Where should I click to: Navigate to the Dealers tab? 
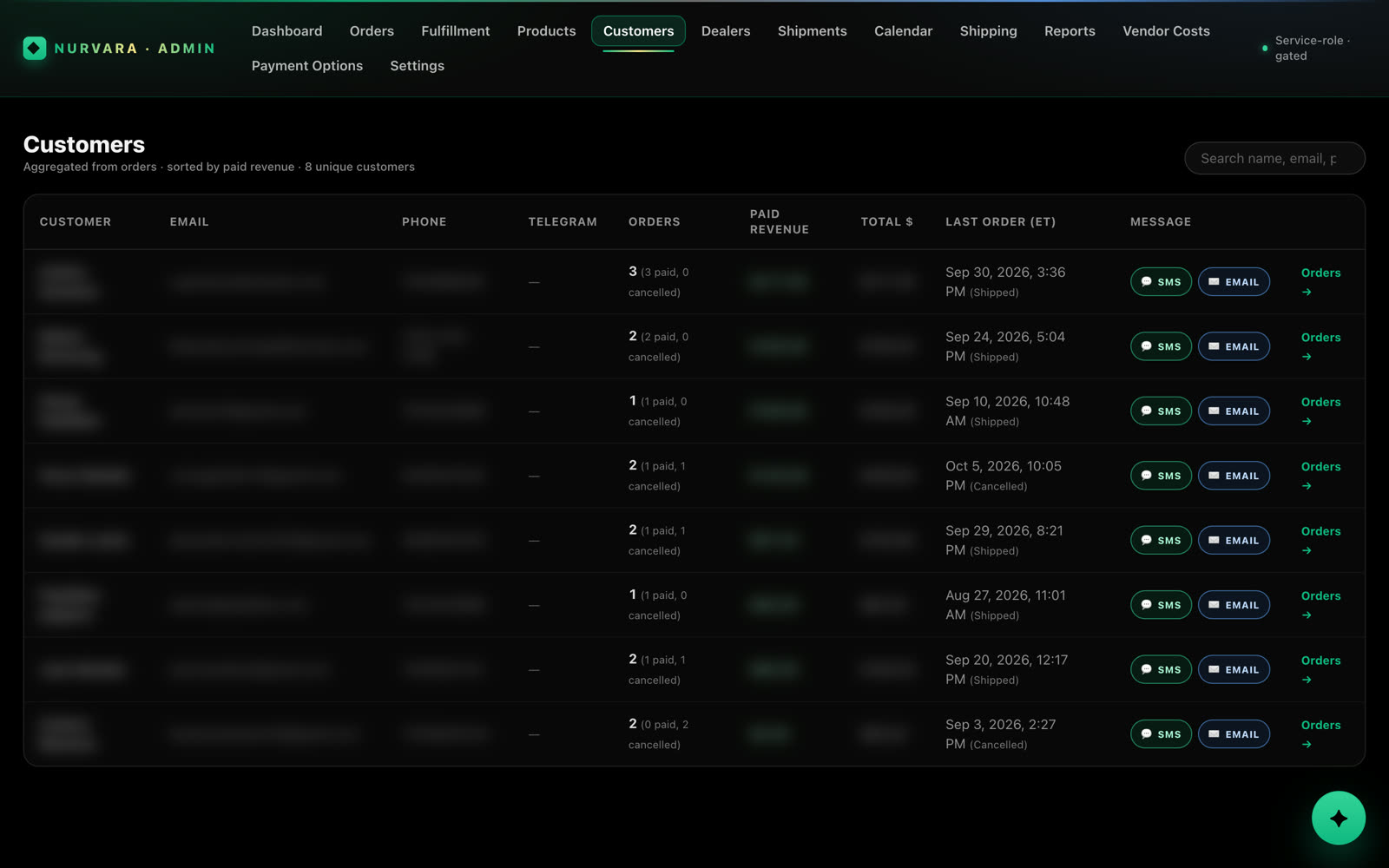726,31
